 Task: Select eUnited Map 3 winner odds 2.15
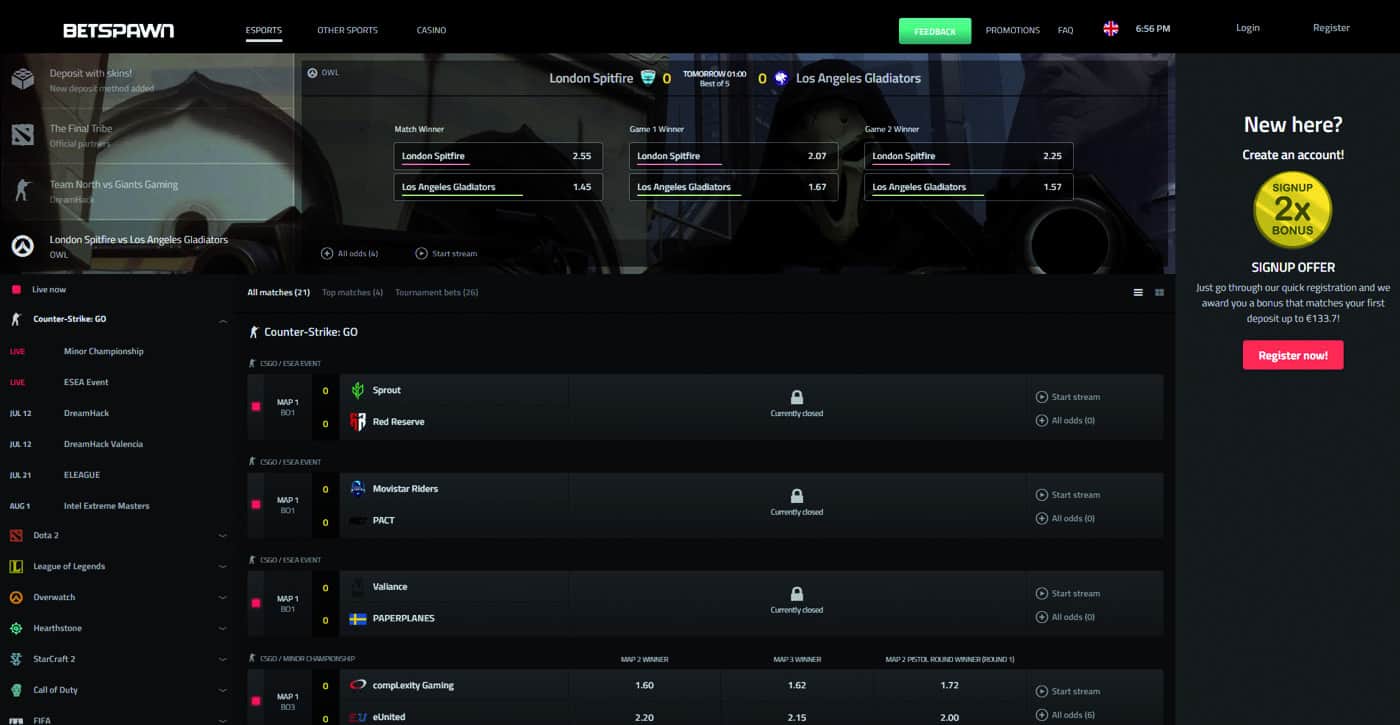pos(797,717)
